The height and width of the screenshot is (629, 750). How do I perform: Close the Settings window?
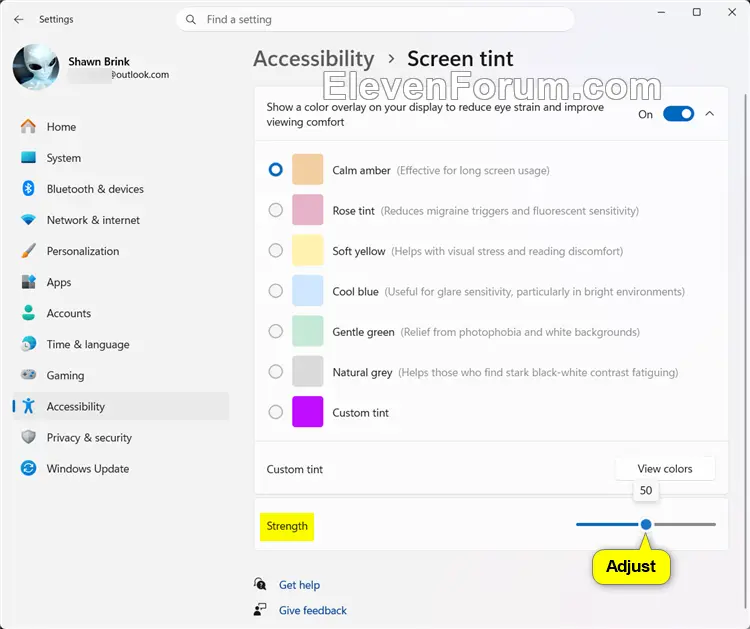732,12
